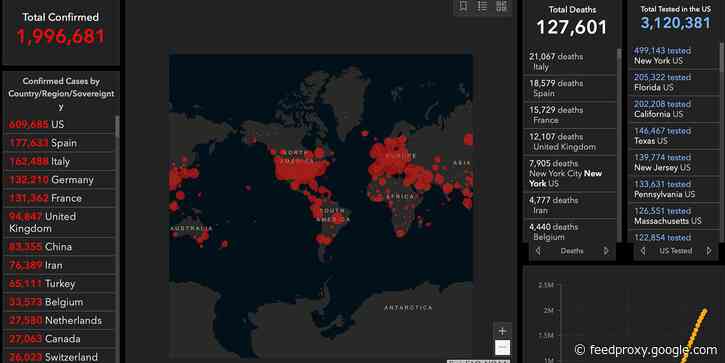Open the map legend list icon

tap(482, 6)
